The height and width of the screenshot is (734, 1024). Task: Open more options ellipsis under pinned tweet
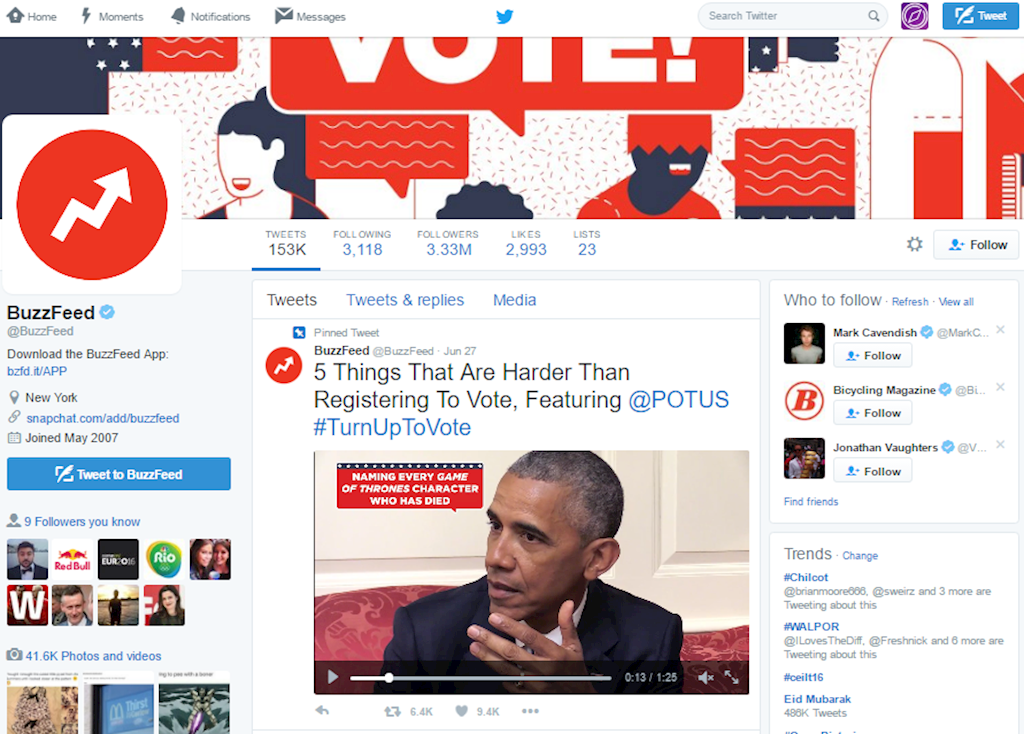530,711
